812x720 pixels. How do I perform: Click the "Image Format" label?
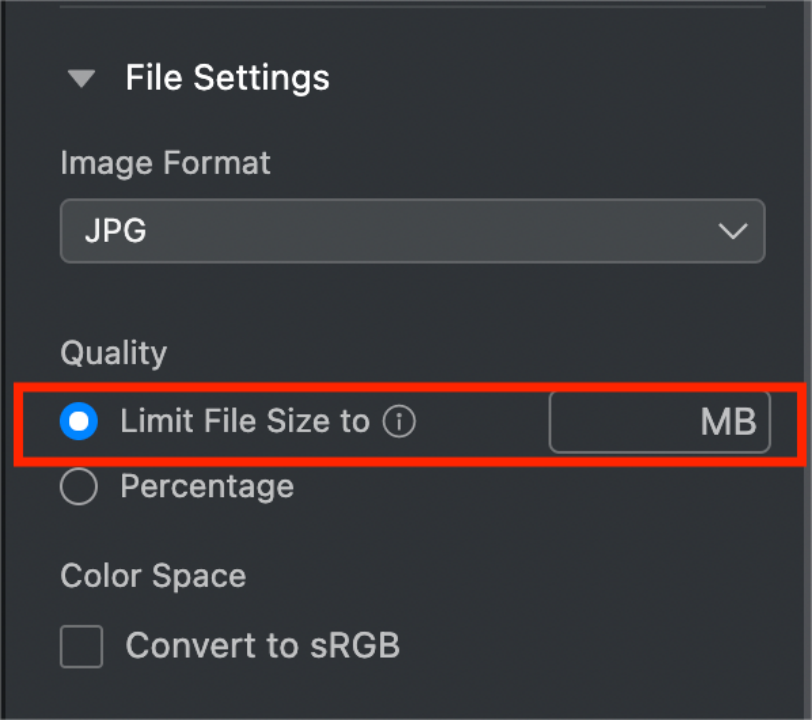(165, 163)
